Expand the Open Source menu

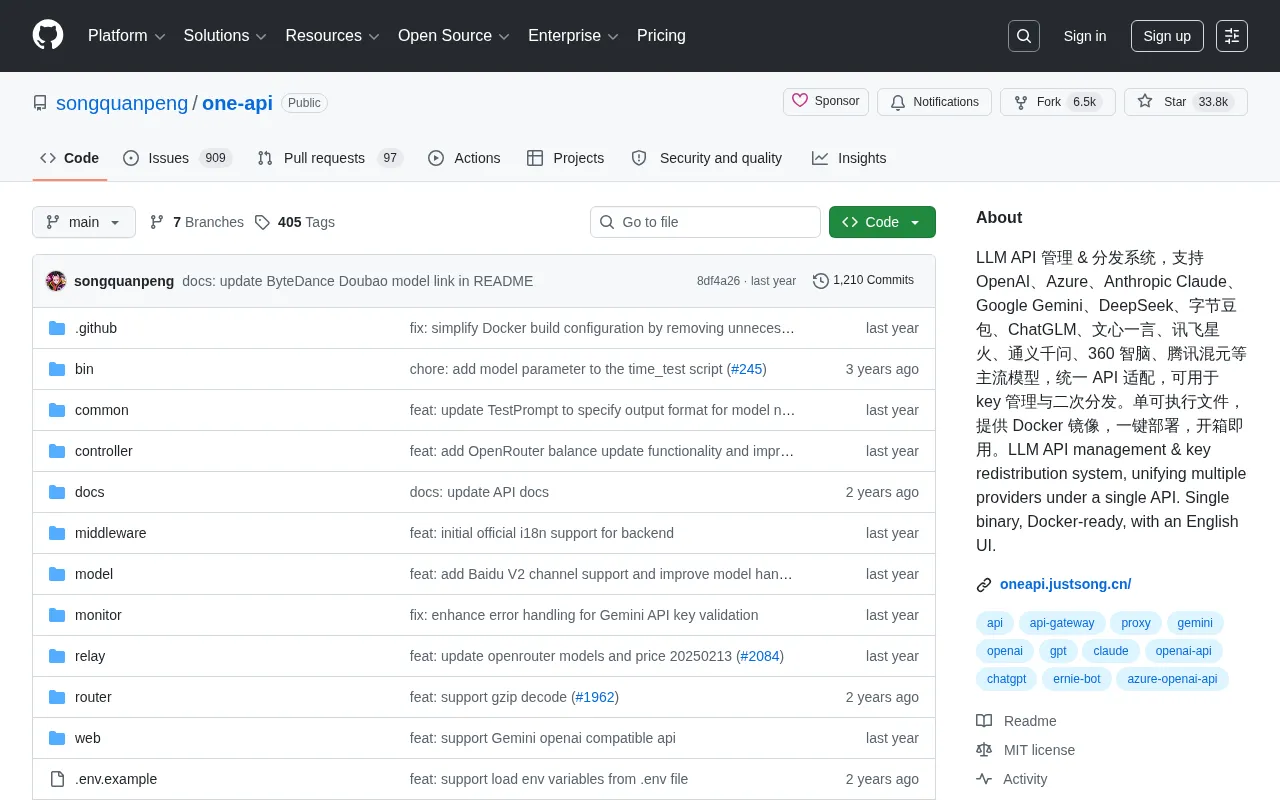454,36
